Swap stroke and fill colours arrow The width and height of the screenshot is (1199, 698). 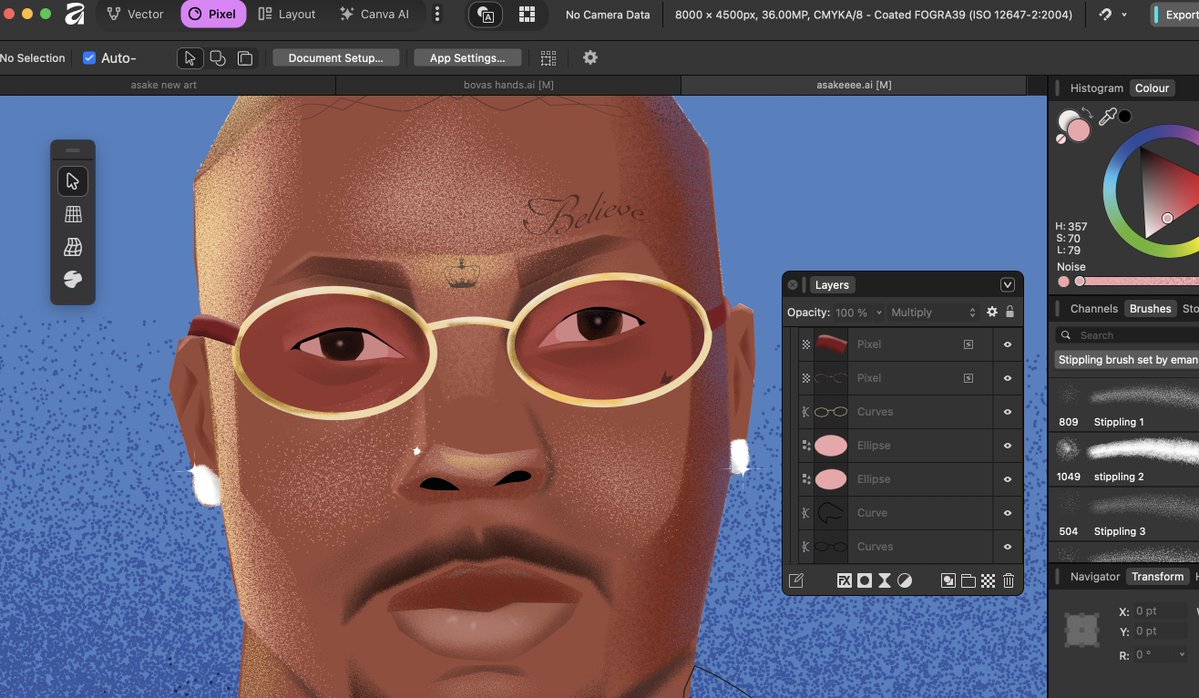tap(1087, 113)
